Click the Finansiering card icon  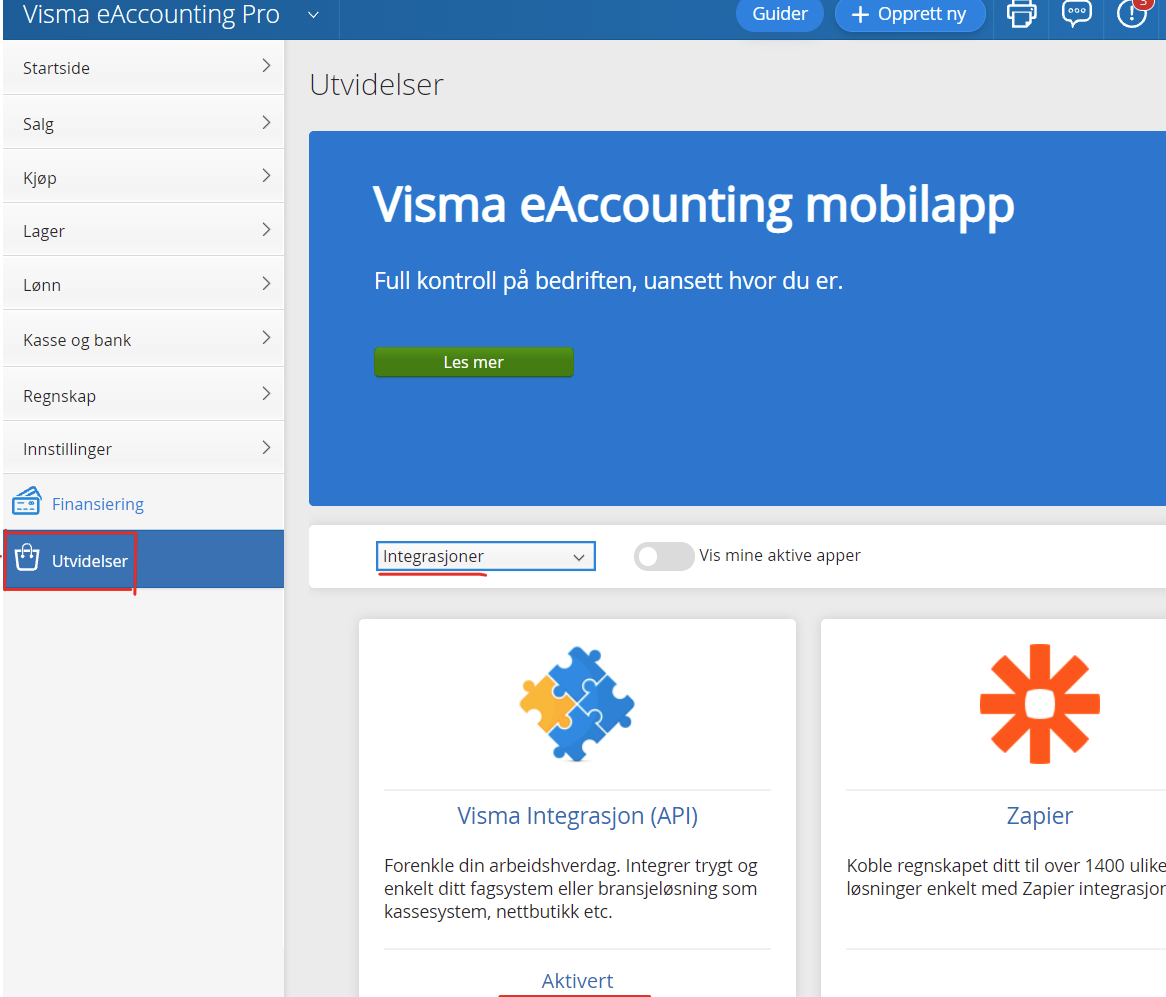coord(27,502)
